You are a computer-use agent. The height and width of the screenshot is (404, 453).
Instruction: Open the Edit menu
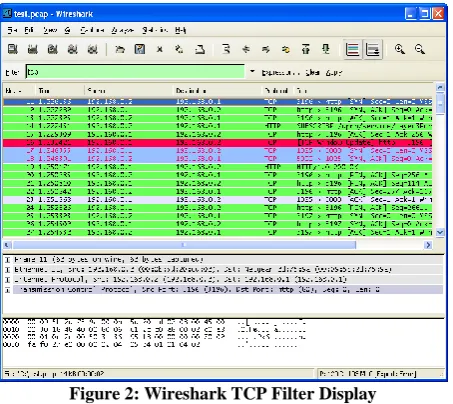29,30
